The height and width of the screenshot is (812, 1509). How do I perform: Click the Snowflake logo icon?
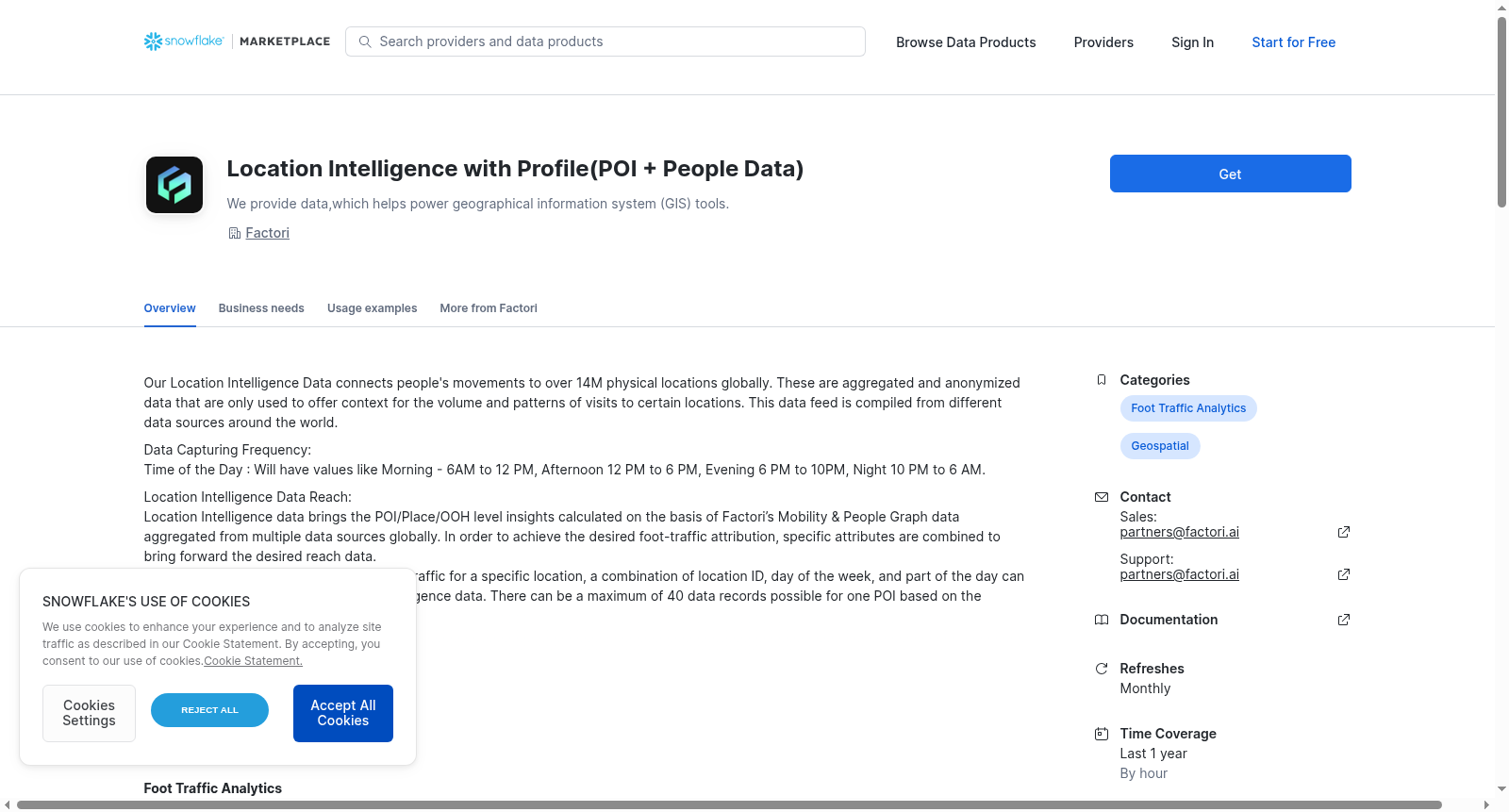click(x=153, y=41)
